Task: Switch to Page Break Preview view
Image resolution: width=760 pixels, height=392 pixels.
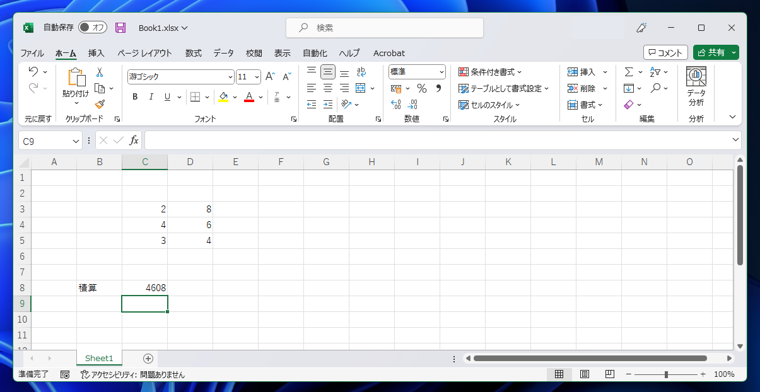Action: coord(610,374)
